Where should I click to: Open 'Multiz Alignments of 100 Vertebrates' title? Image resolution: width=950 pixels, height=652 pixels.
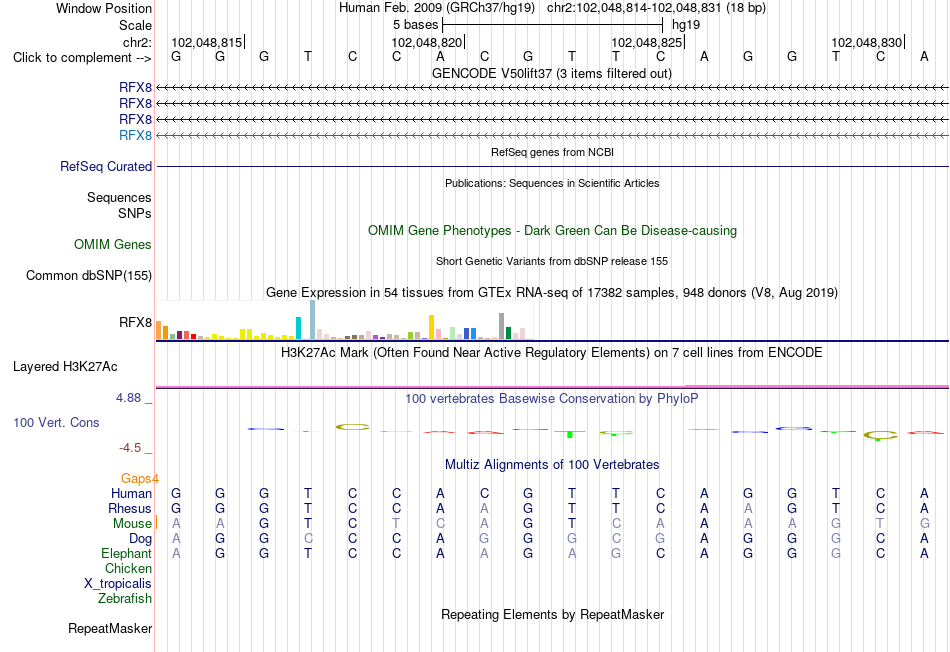tap(552, 465)
